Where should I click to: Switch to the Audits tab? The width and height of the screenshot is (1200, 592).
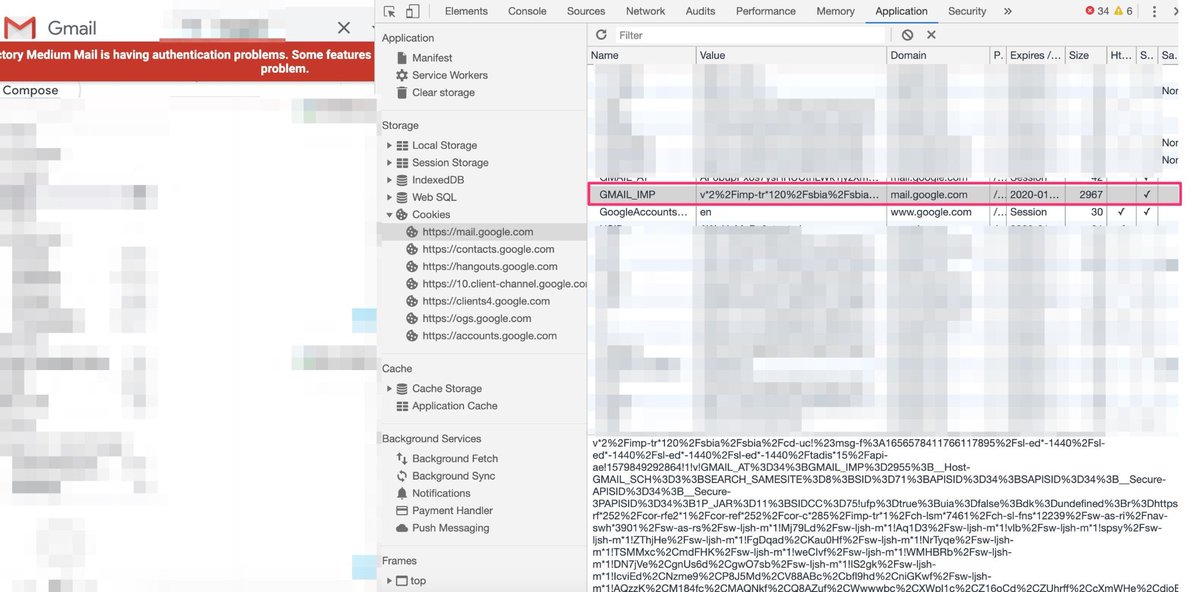700,11
